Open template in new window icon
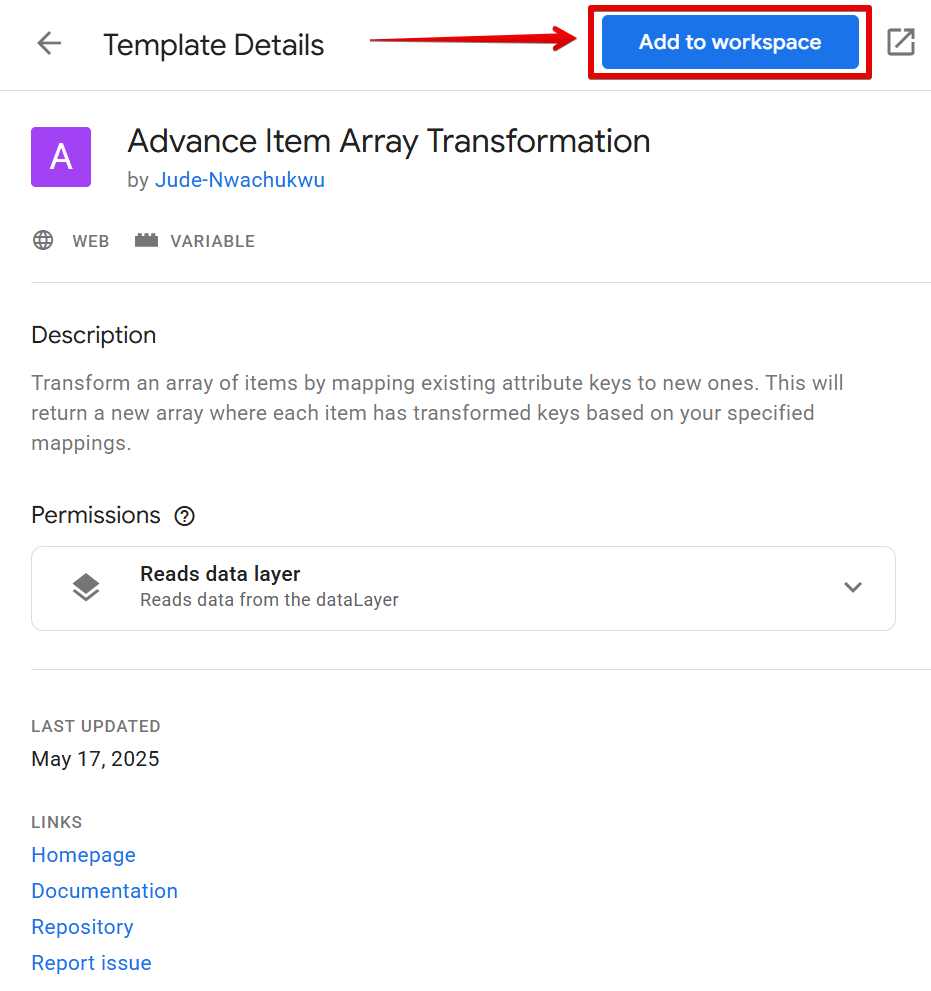The image size is (931, 991). 901,42
